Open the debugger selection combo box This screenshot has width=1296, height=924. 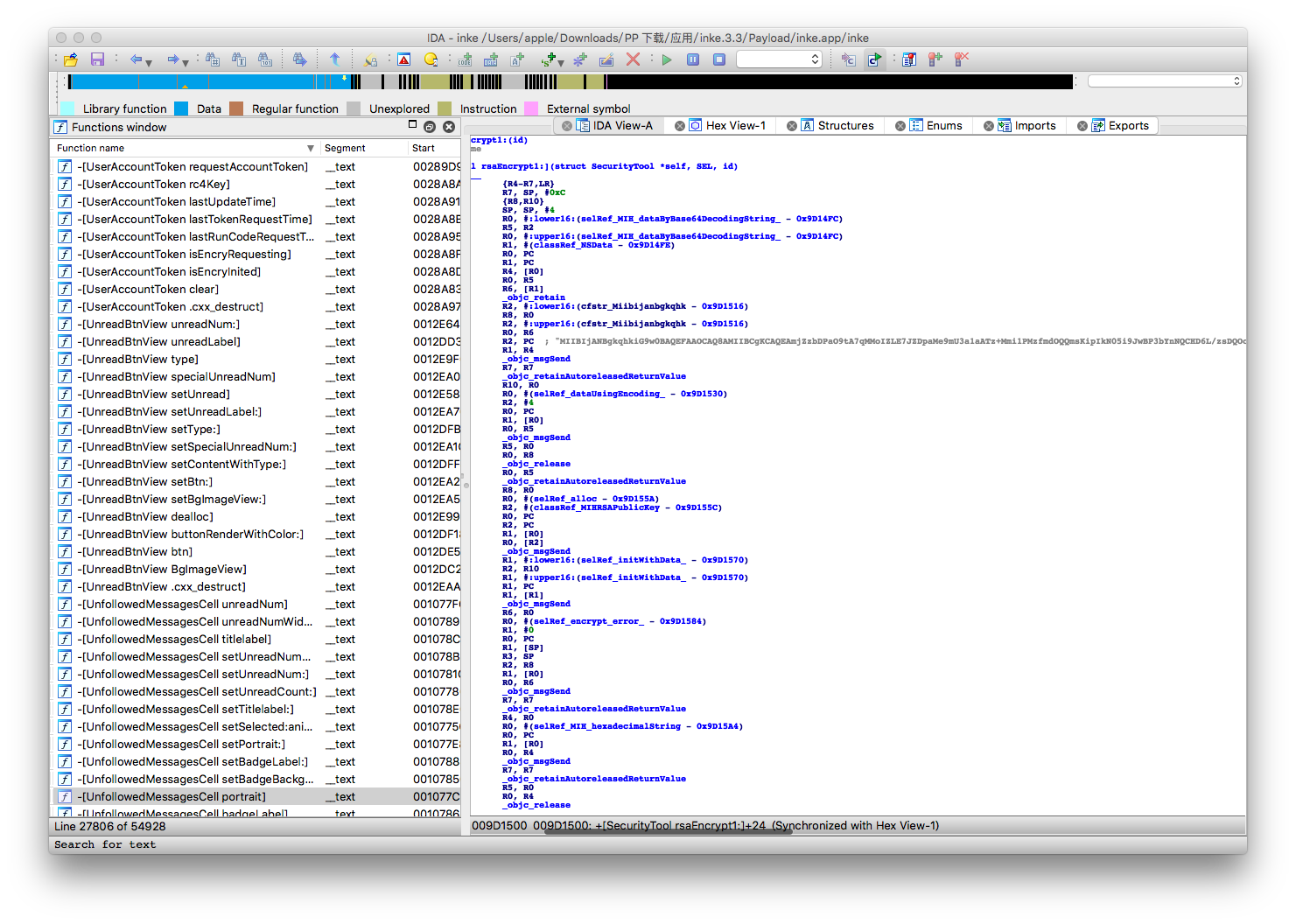click(x=779, y=59)
